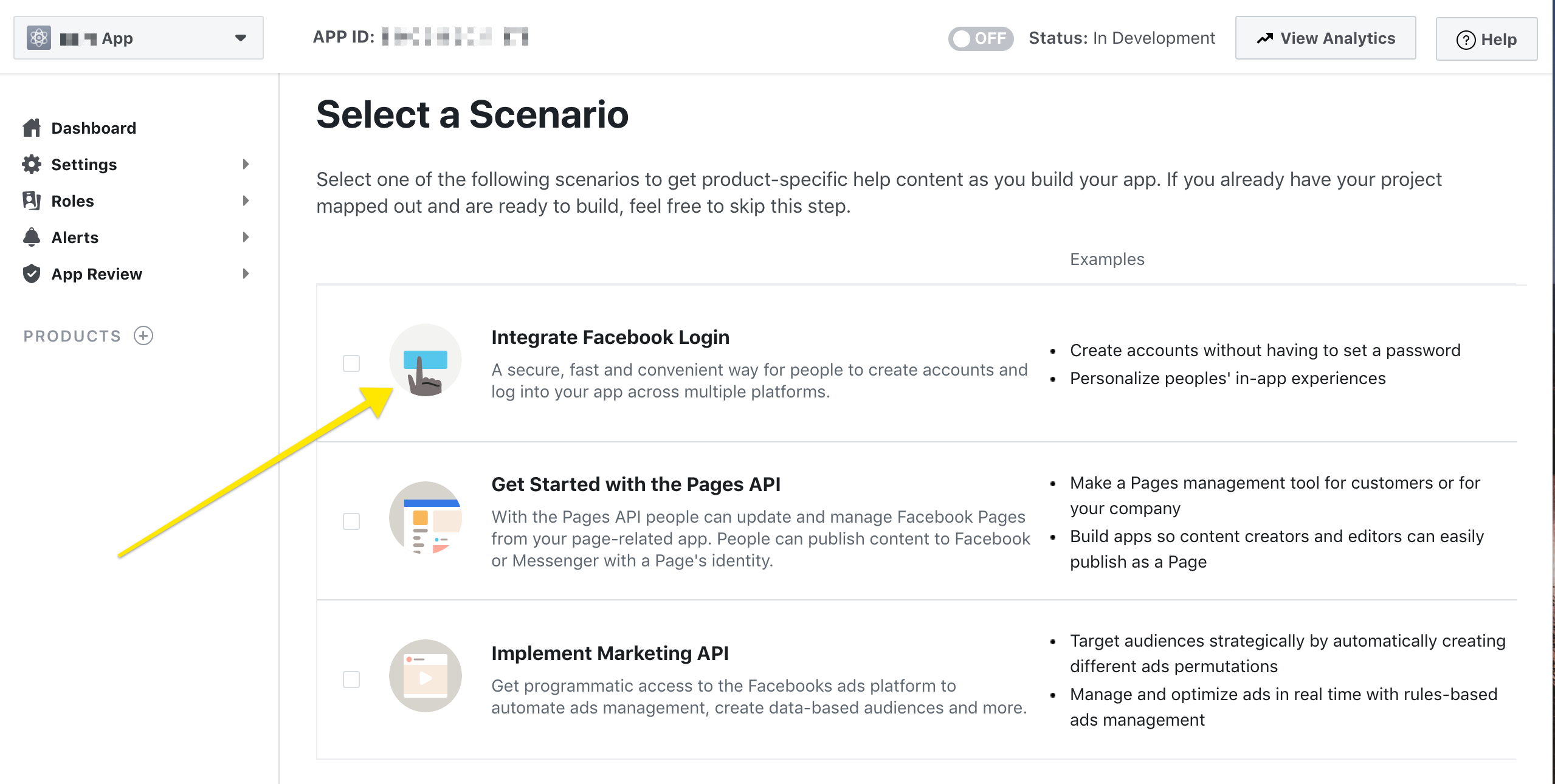Click the Alerts bell icon
Image resolution: width=1555 pixels, height=784 pixels.
click(x=32, y=237)
